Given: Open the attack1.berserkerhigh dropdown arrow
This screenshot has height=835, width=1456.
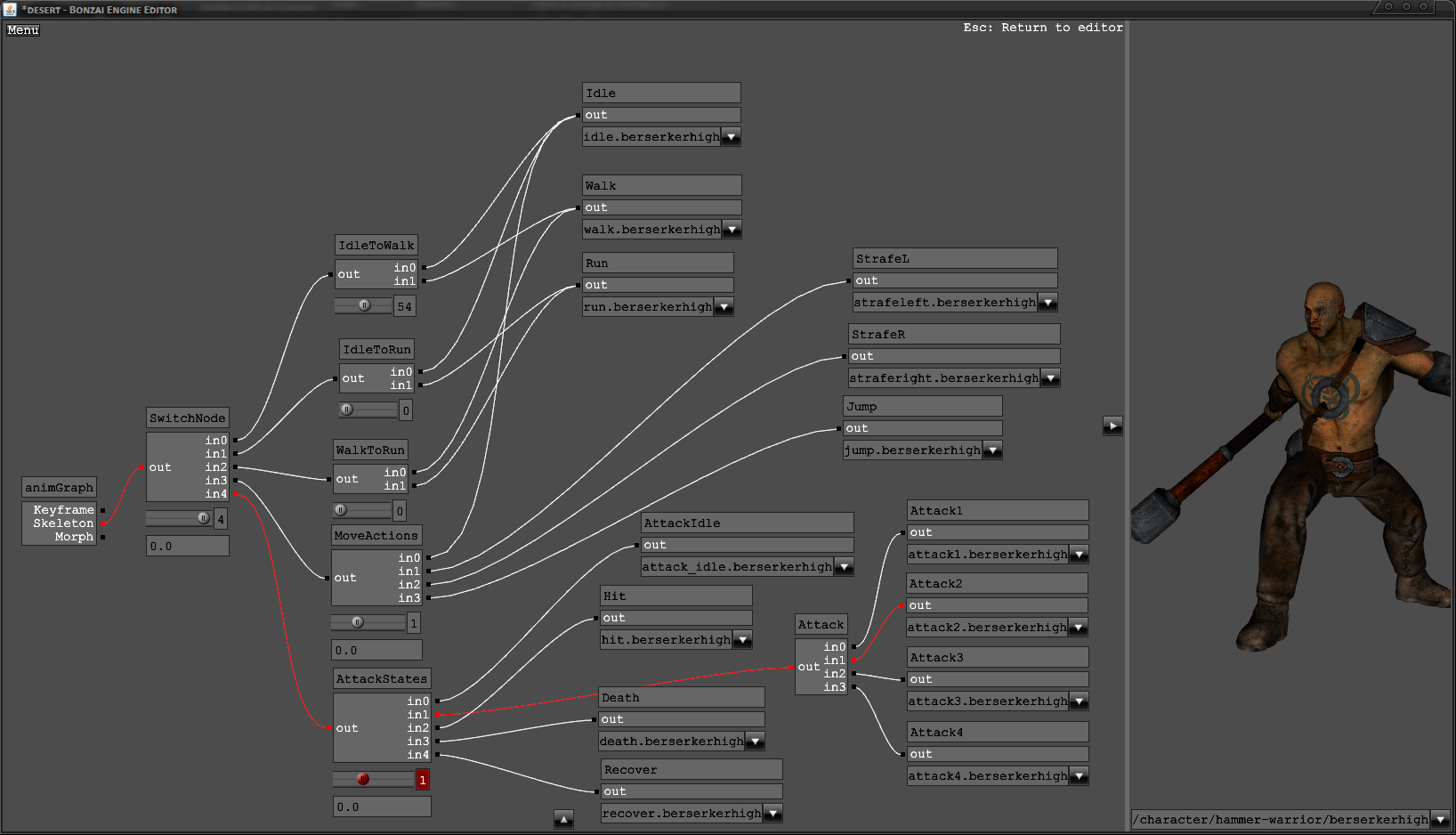Looking at the screenshot, I should (x=1079, y=555).
